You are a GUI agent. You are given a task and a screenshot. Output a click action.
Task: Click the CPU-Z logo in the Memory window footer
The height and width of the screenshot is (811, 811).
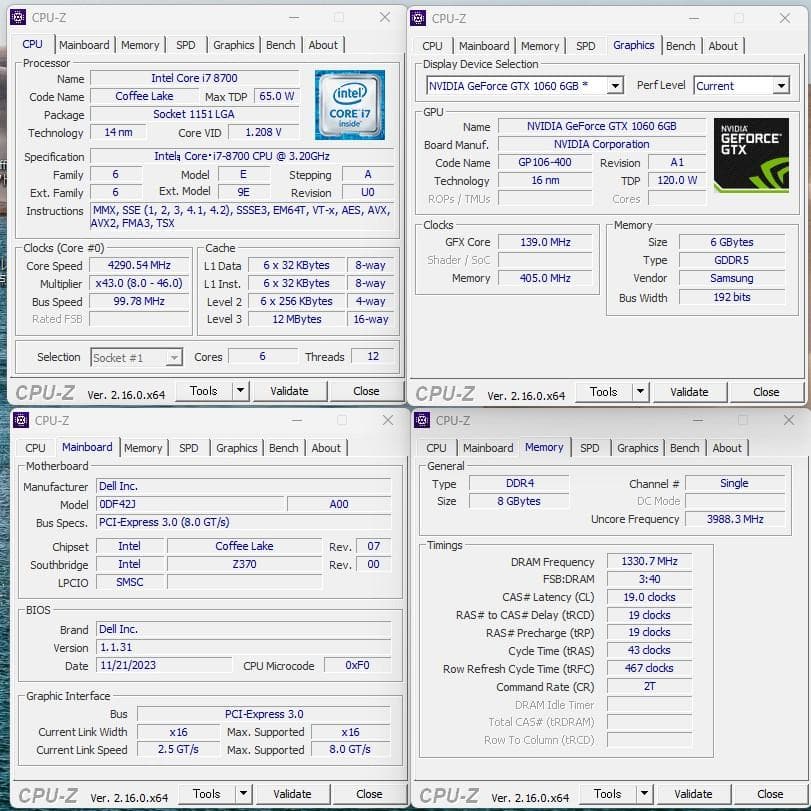(x=449, y=794)
